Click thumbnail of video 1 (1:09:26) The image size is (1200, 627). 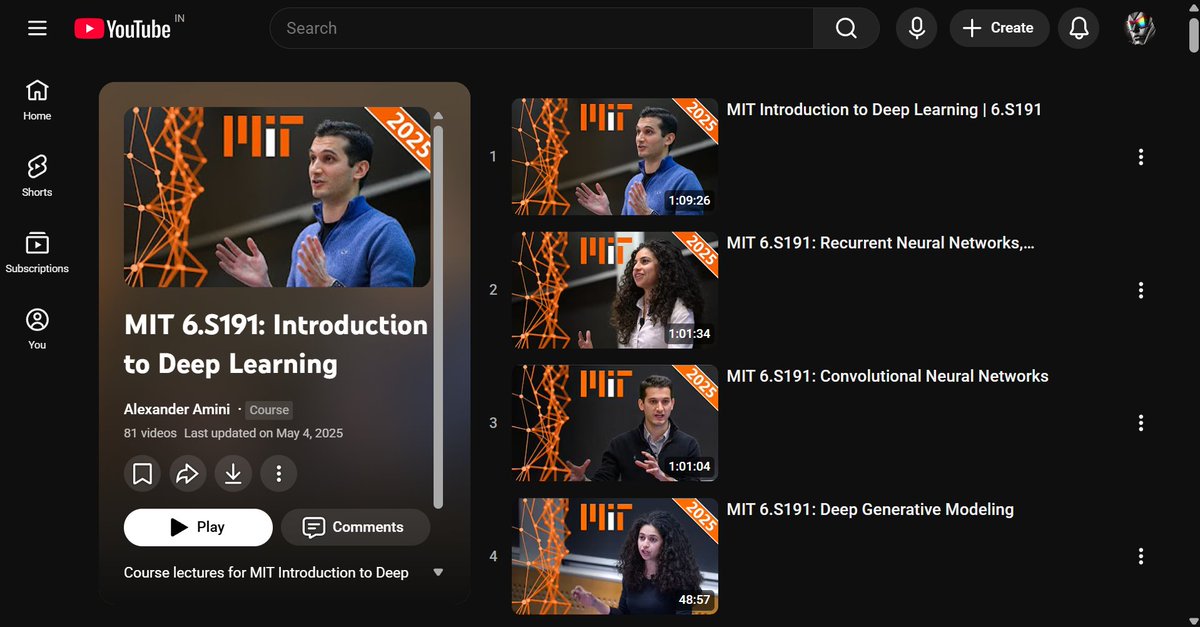pyautogui.click(x=615, y=156)
